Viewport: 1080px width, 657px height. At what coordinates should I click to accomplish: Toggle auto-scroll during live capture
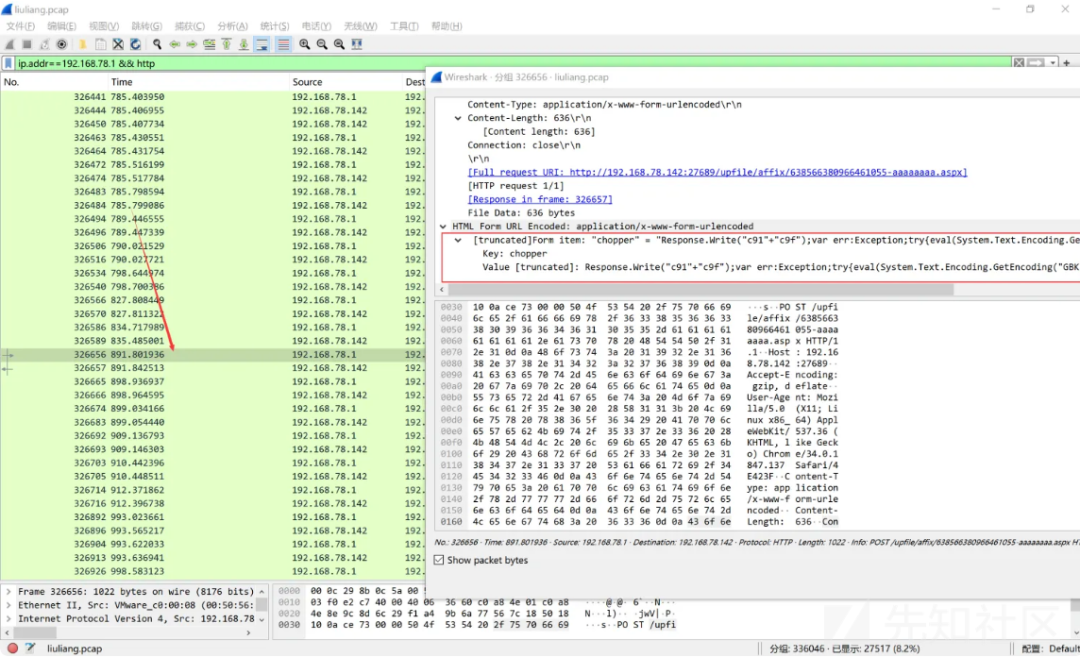(x=262, y=44)
